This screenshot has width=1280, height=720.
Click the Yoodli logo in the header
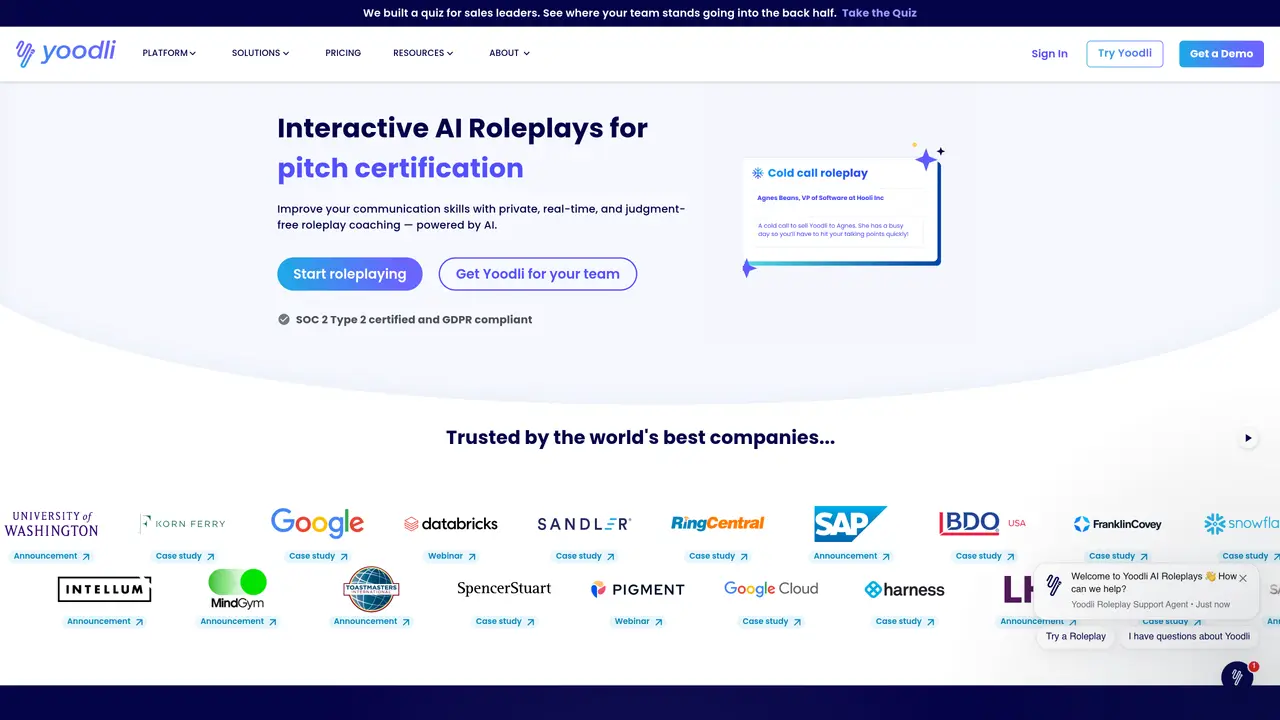click(x=66, y=53)
